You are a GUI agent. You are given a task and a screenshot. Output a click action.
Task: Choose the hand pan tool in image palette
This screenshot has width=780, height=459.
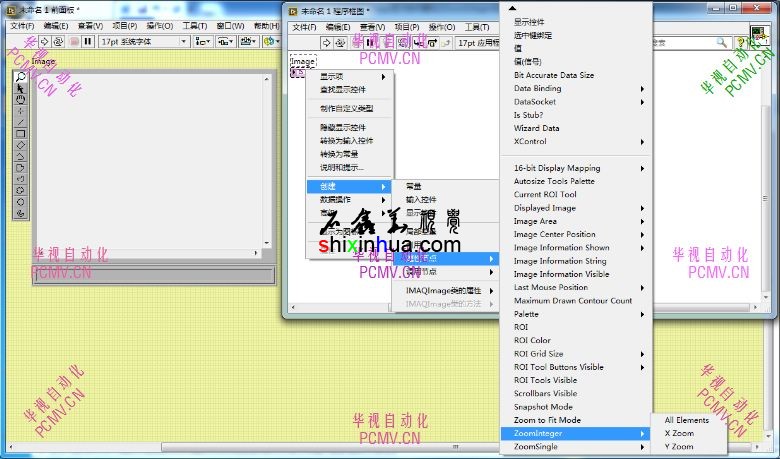20,100
